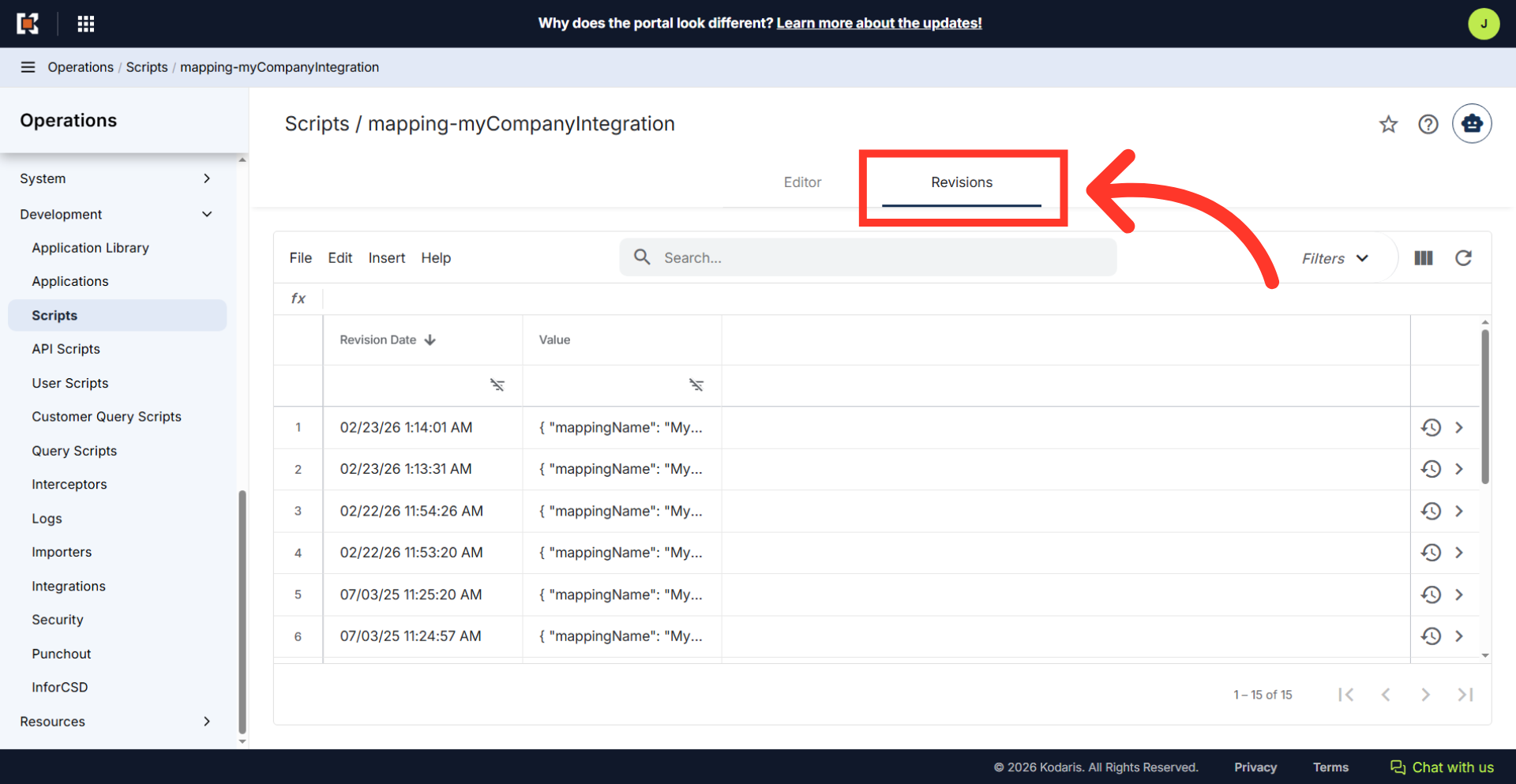Click the Kodaris logo icon

coord(28,24)
